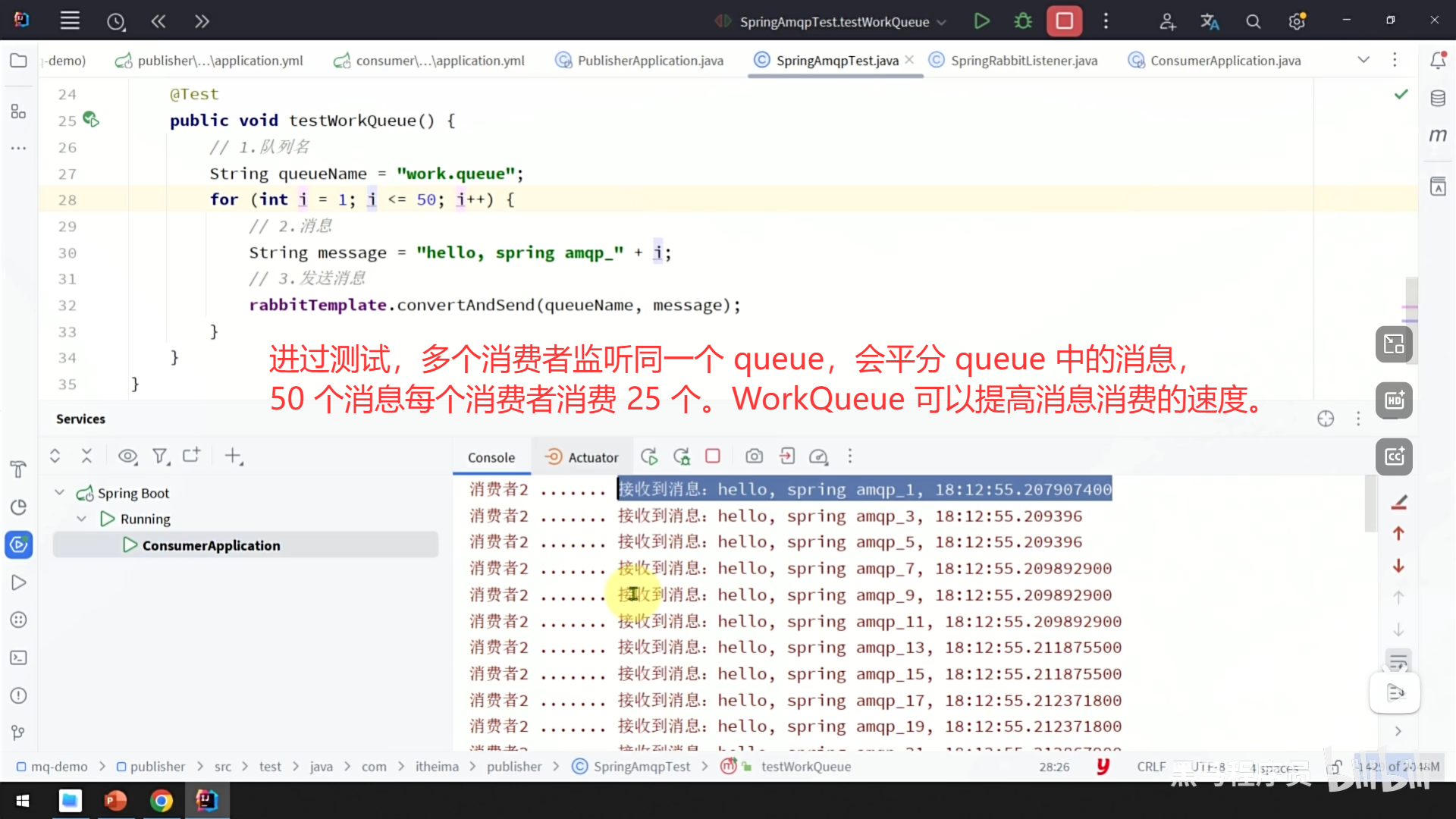Open Chrome from the Windows taskbar

pyautogui.click(x=161, y=801)
